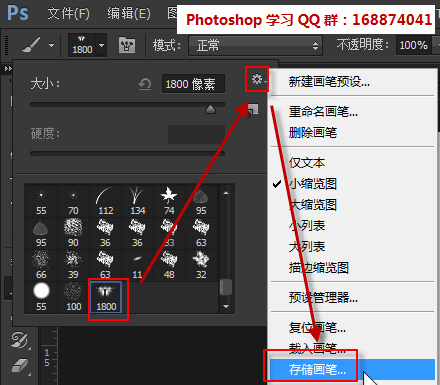Select the 134 dune grass brush
The width and height of the screenshot is (440, 385).
137,202
